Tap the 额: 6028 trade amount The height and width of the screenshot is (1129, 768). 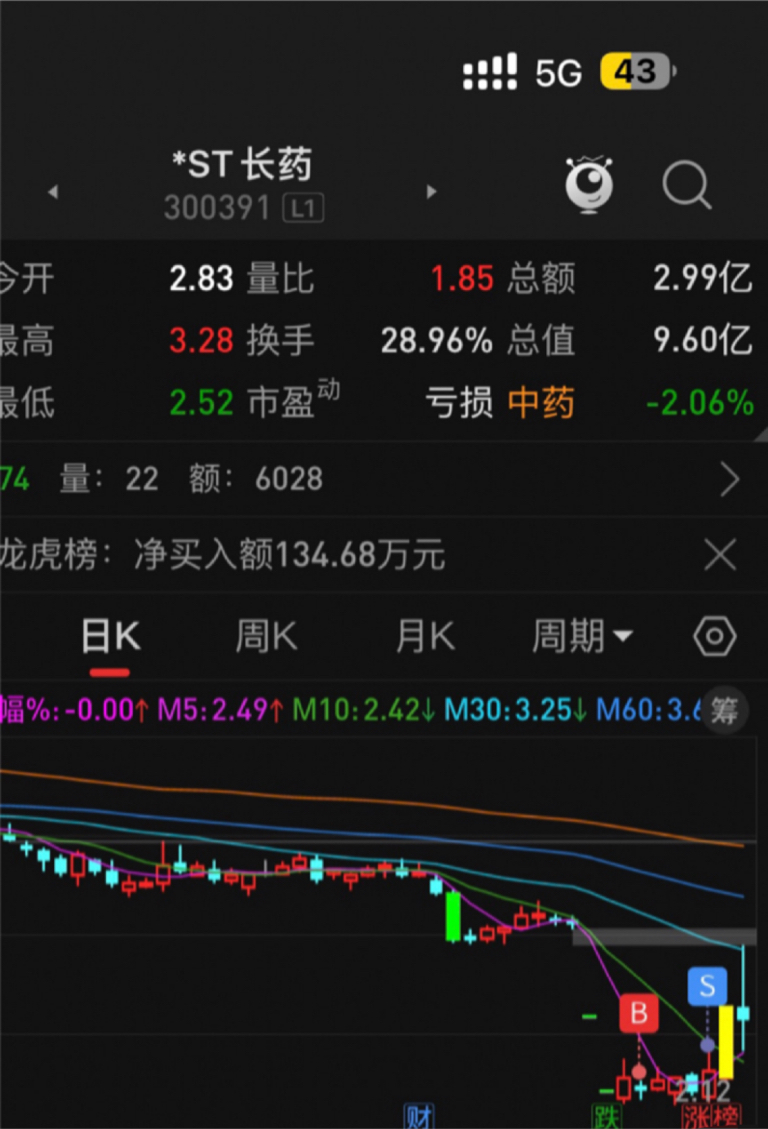256,480
